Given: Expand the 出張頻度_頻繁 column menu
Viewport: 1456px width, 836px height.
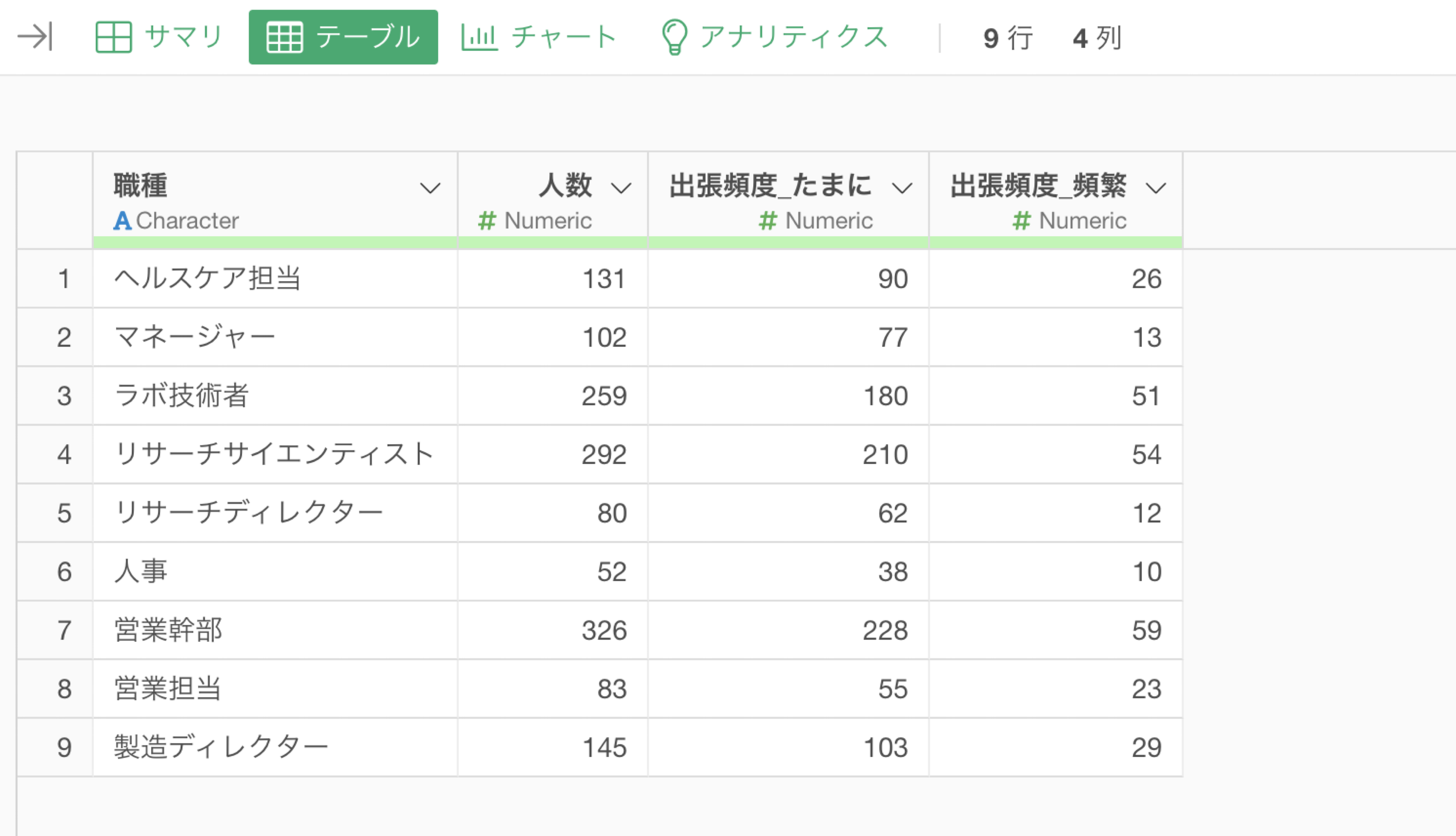Looking at the screenshot, I should click(x=1156, y=188).
